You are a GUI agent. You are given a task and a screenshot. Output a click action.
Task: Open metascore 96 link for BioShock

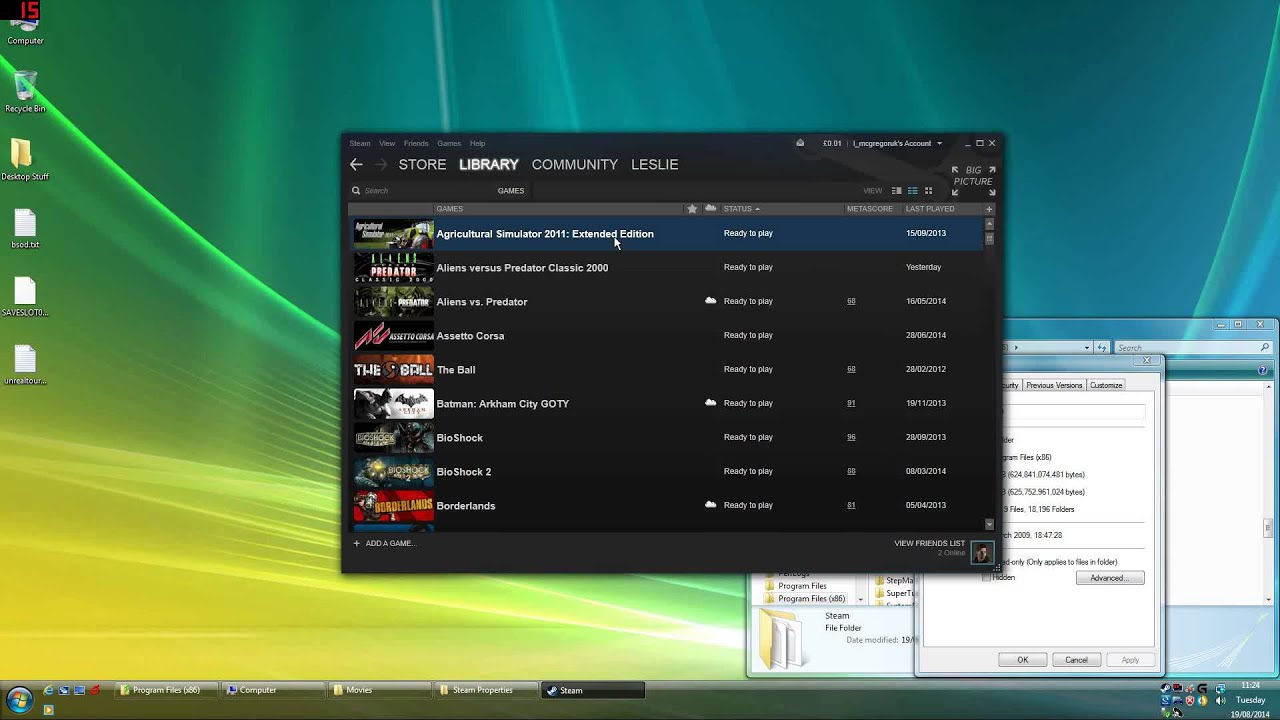click(851, 437)
